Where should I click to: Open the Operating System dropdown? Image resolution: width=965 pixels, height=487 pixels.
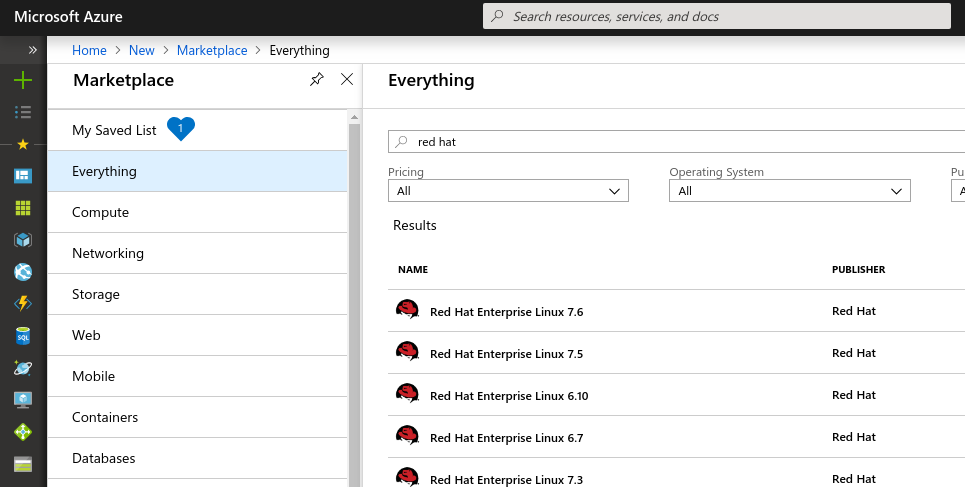790,191
